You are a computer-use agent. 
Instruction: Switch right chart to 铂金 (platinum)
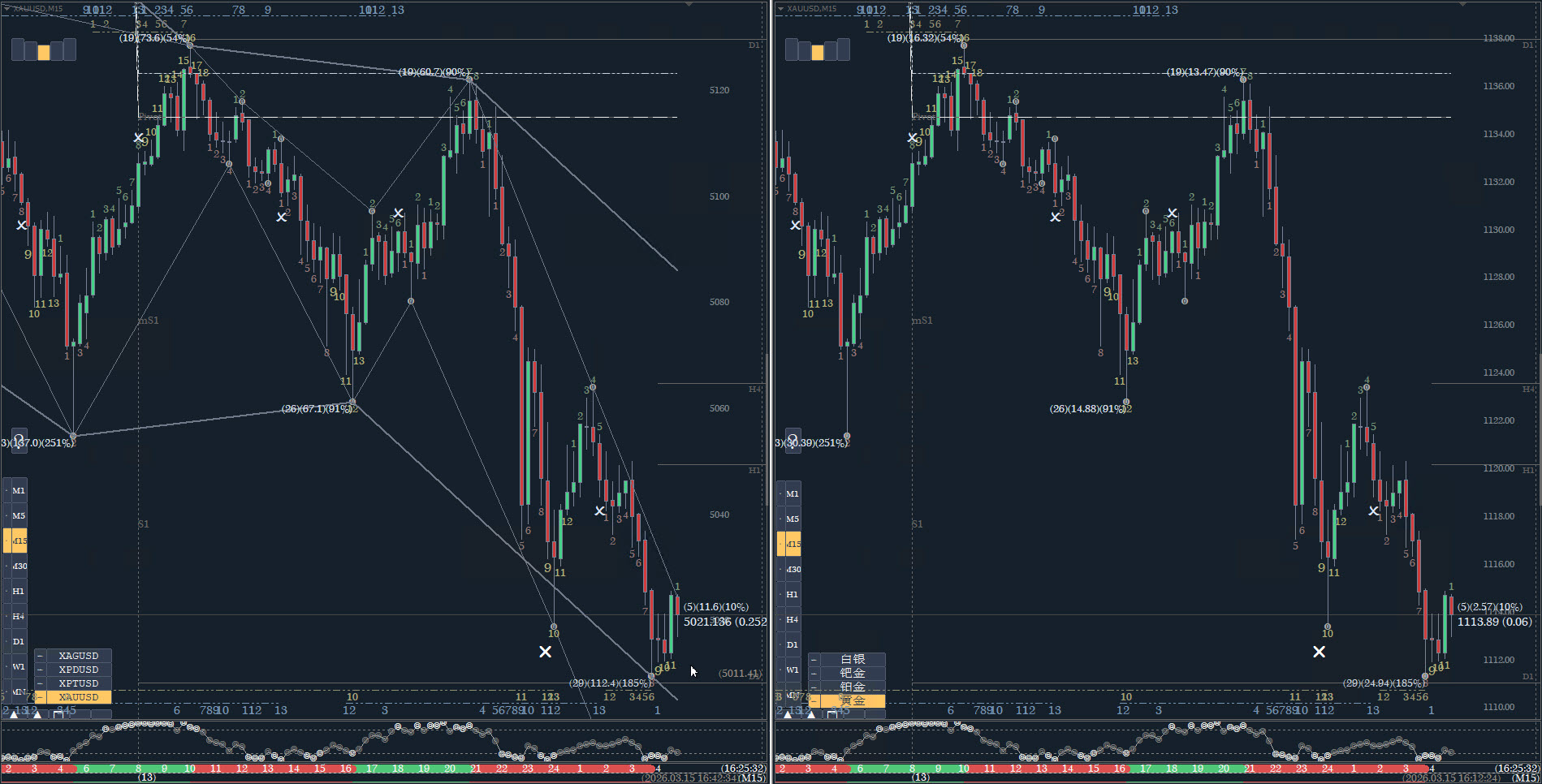pyautogui.click(x=853, y=687)
